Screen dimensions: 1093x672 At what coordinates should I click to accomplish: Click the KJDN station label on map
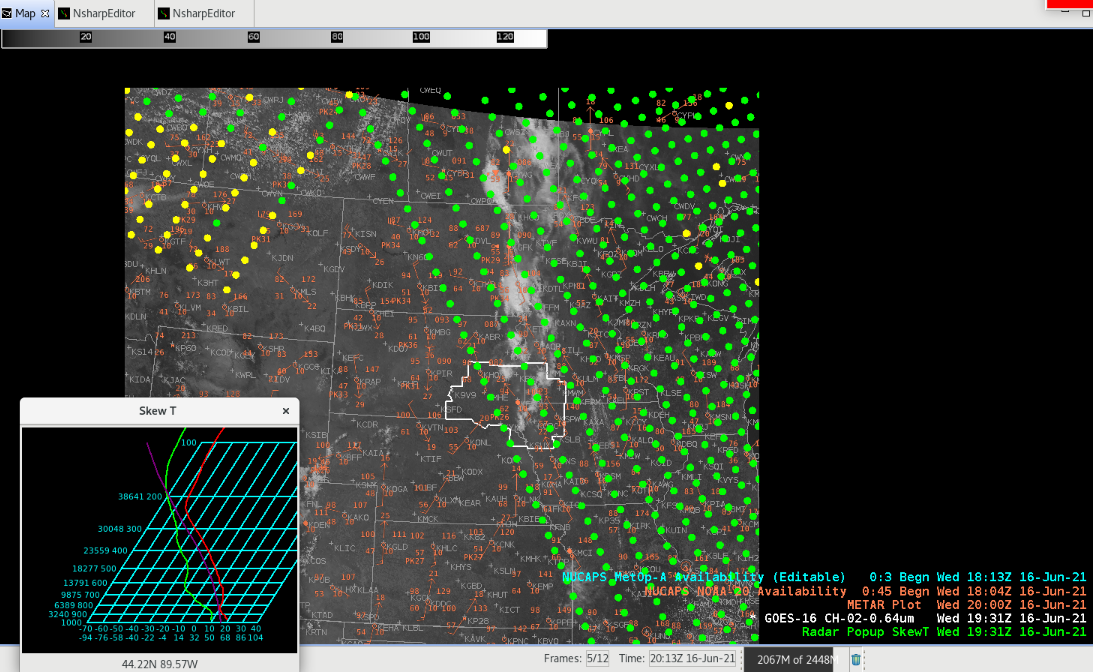click(282, 258)
